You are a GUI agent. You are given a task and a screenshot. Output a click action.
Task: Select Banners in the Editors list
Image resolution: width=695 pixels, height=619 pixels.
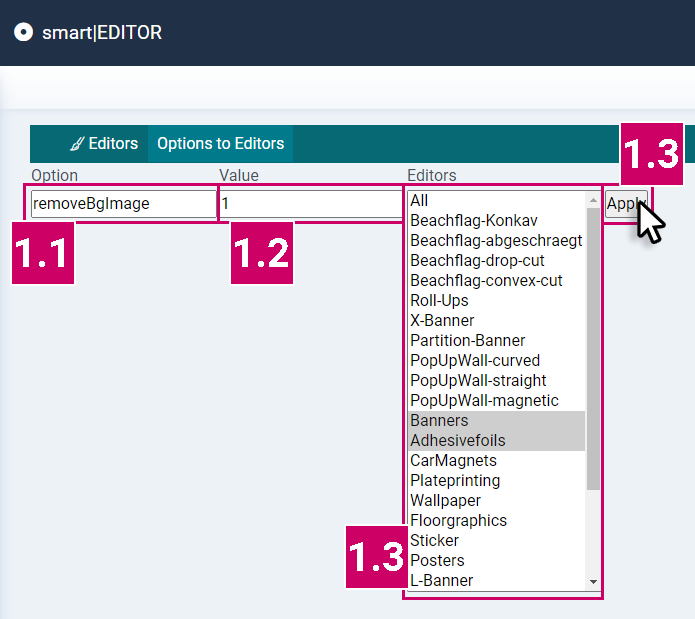pyautogui.click(x=496, y=420)
